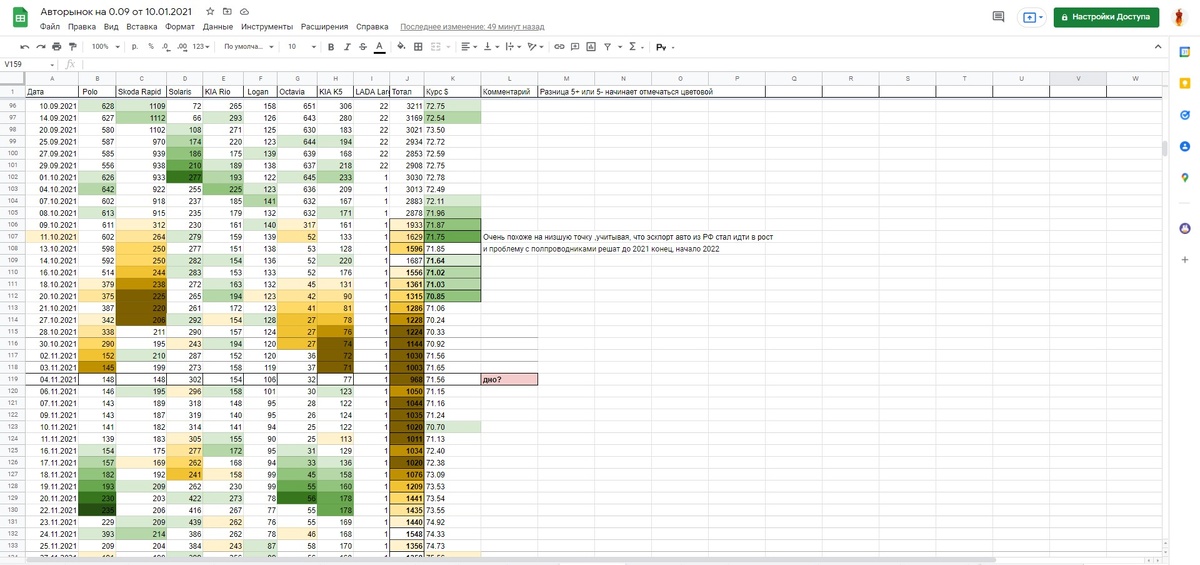Open the Google Sheets home icon
Viewport: 1200px width, 565px height.
pos(19,18)
